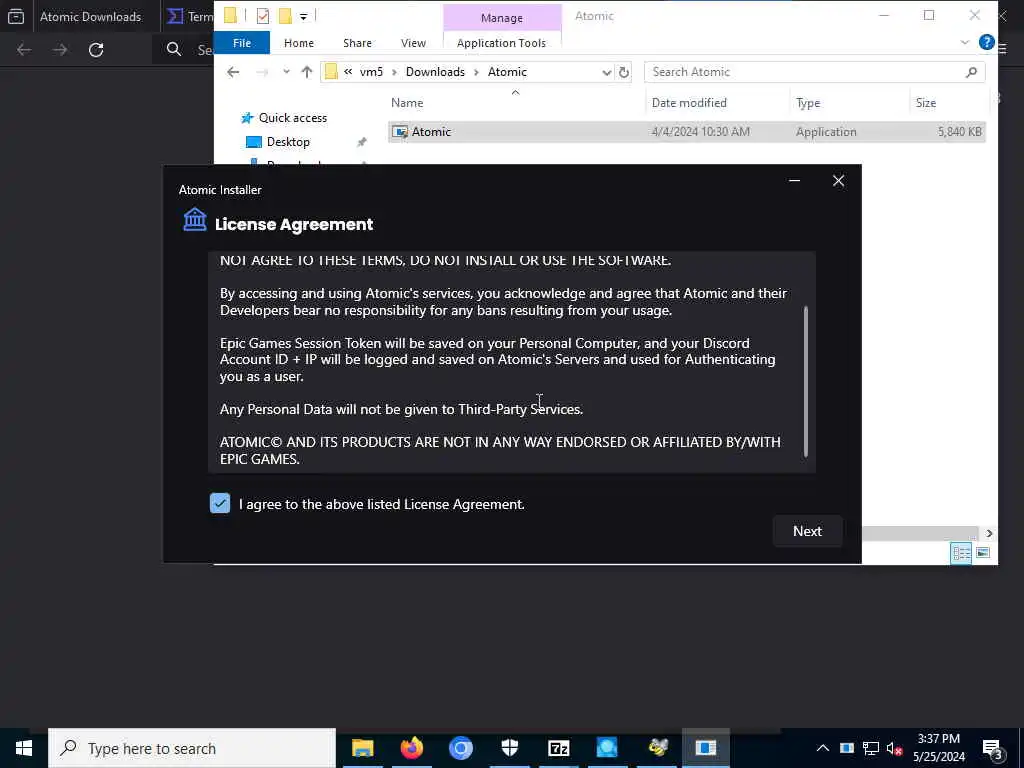Reload the browser page behind Explorer
The image size is (1024, 768).
[96, 50]
